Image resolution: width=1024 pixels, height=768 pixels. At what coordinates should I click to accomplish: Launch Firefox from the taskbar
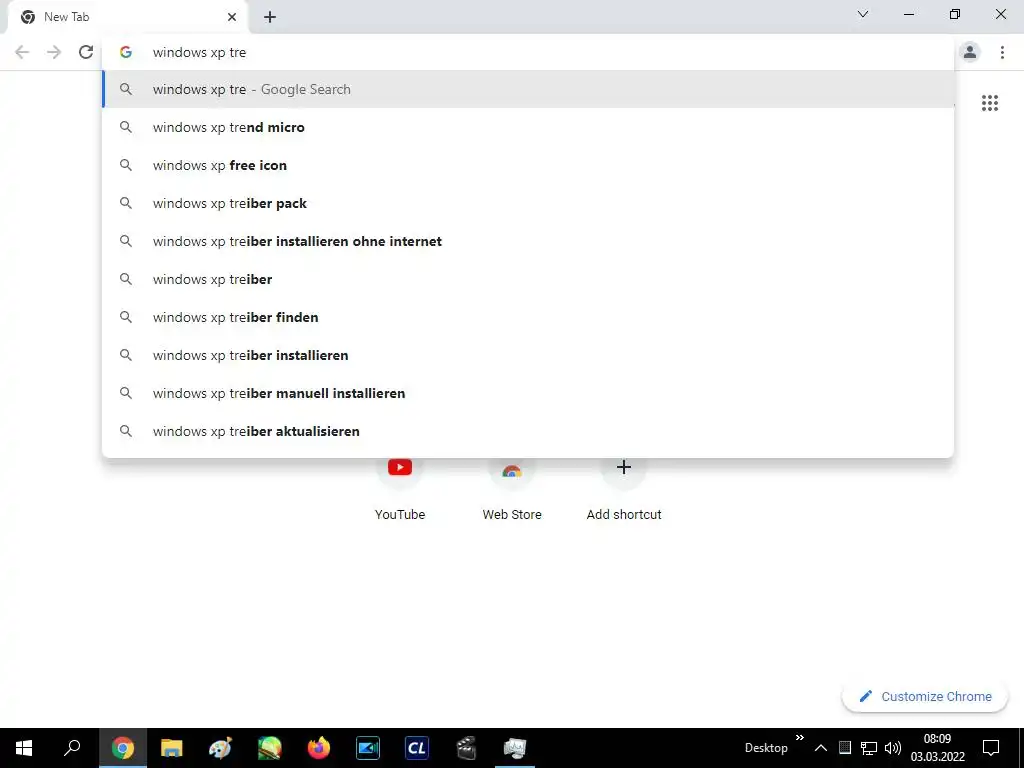[x=319, y=748]
